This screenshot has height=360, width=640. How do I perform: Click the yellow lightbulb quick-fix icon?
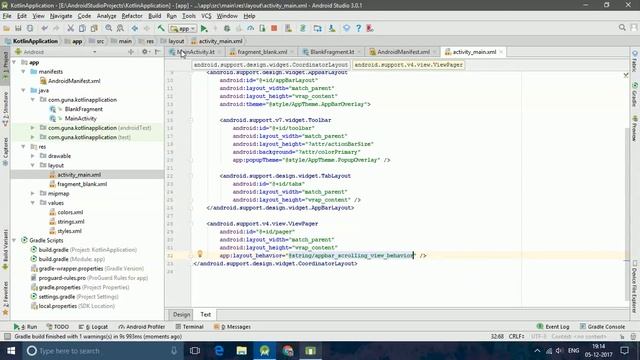[200, 254]
